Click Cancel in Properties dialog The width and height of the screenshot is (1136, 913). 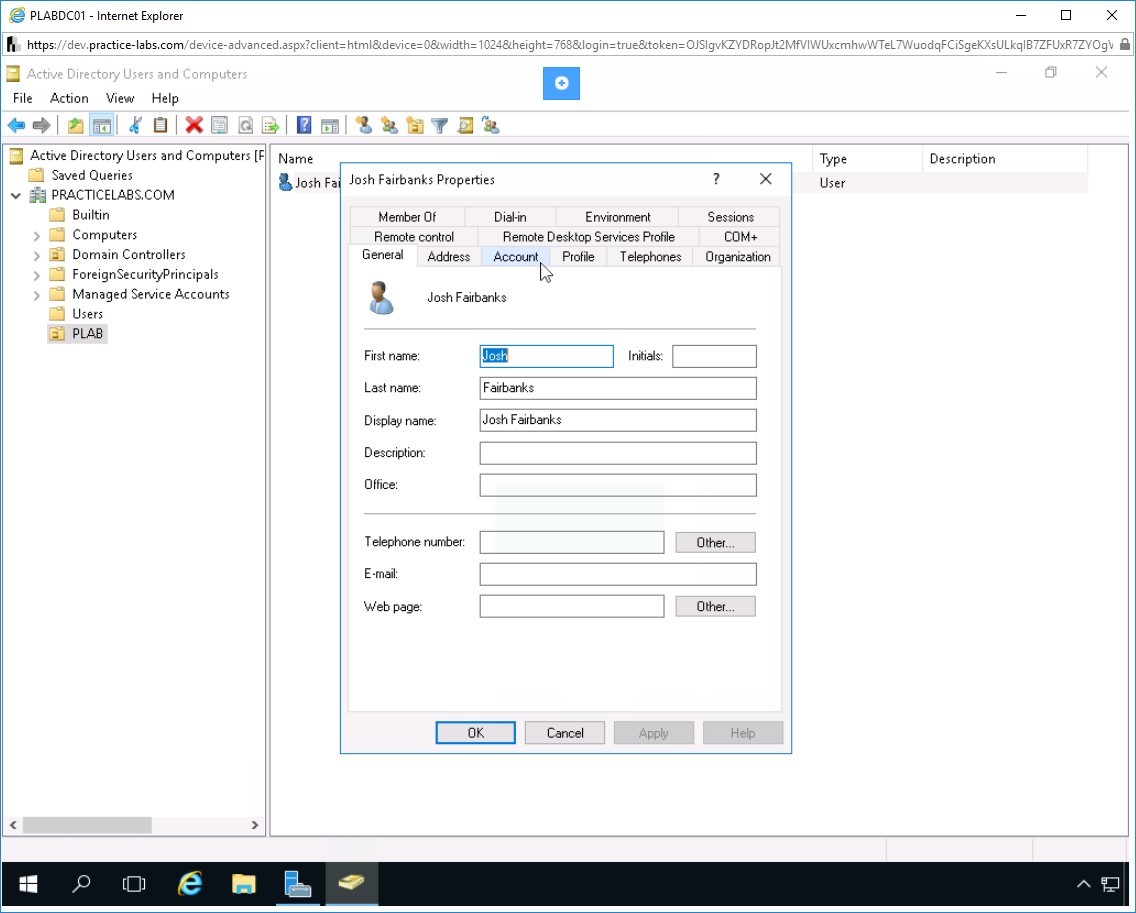click(564, 733)
